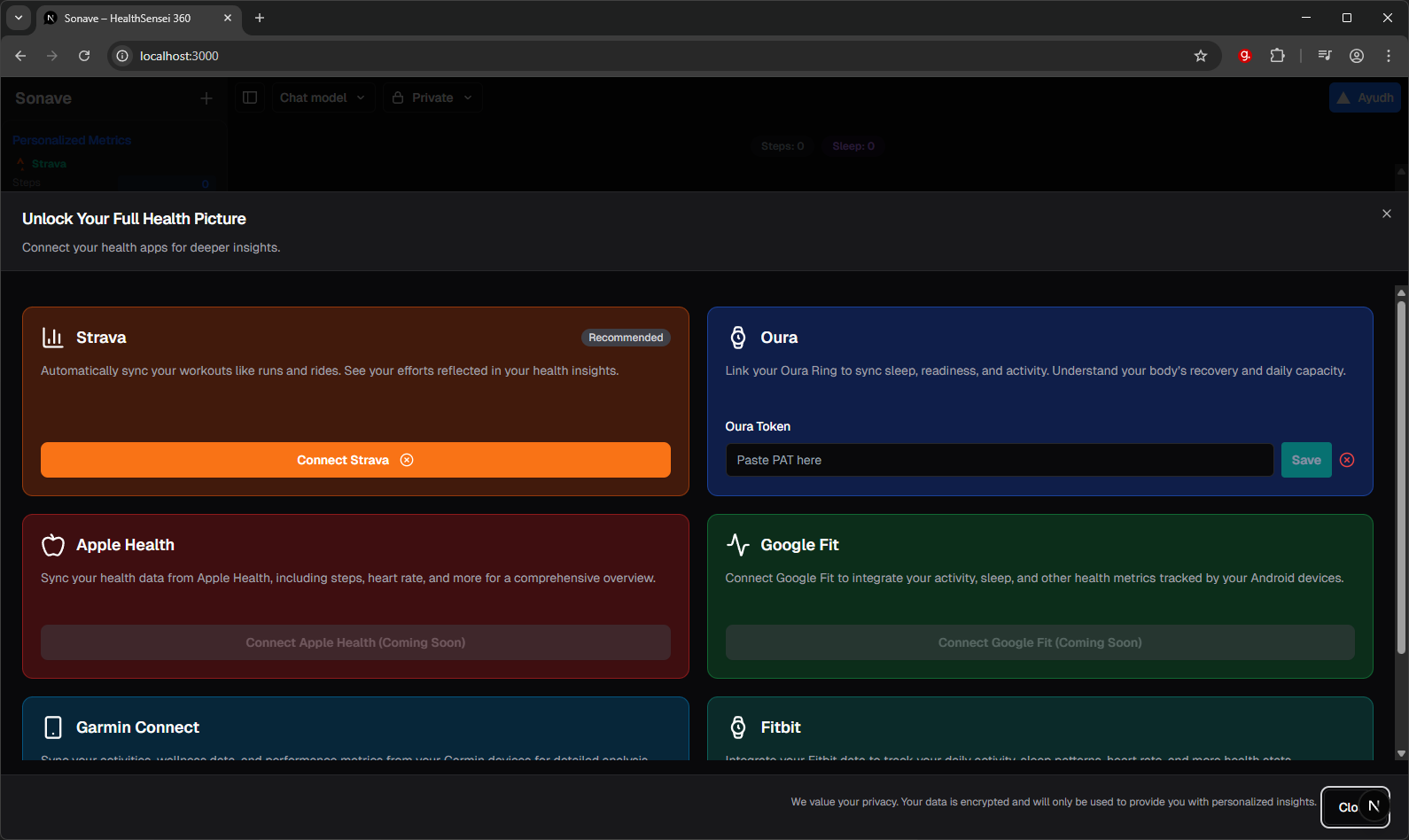Click the Sleep: 0 badge
This screenshot has width=1409, height=840.
[x=853, y=146]
